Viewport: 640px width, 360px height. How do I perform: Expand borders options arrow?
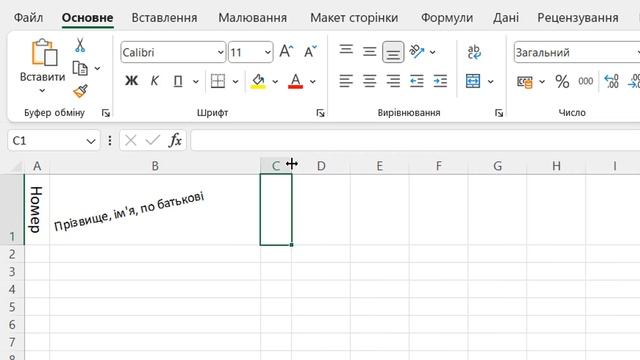point(236,82)
